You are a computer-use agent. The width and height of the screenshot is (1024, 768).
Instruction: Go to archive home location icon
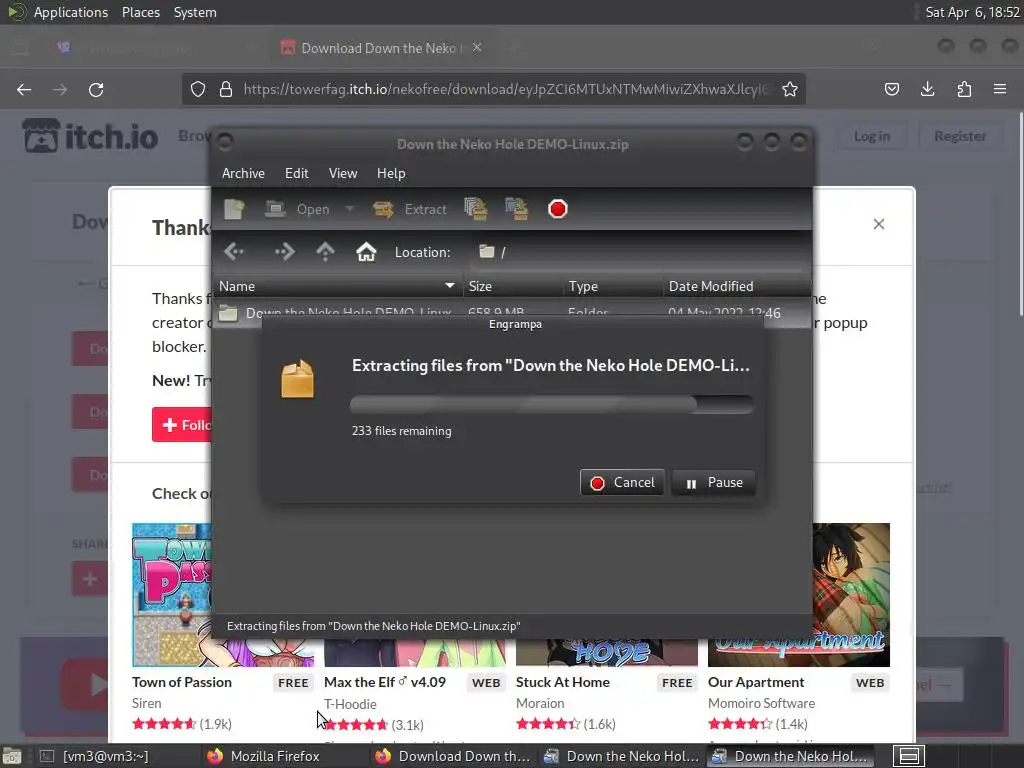[366, 251]
